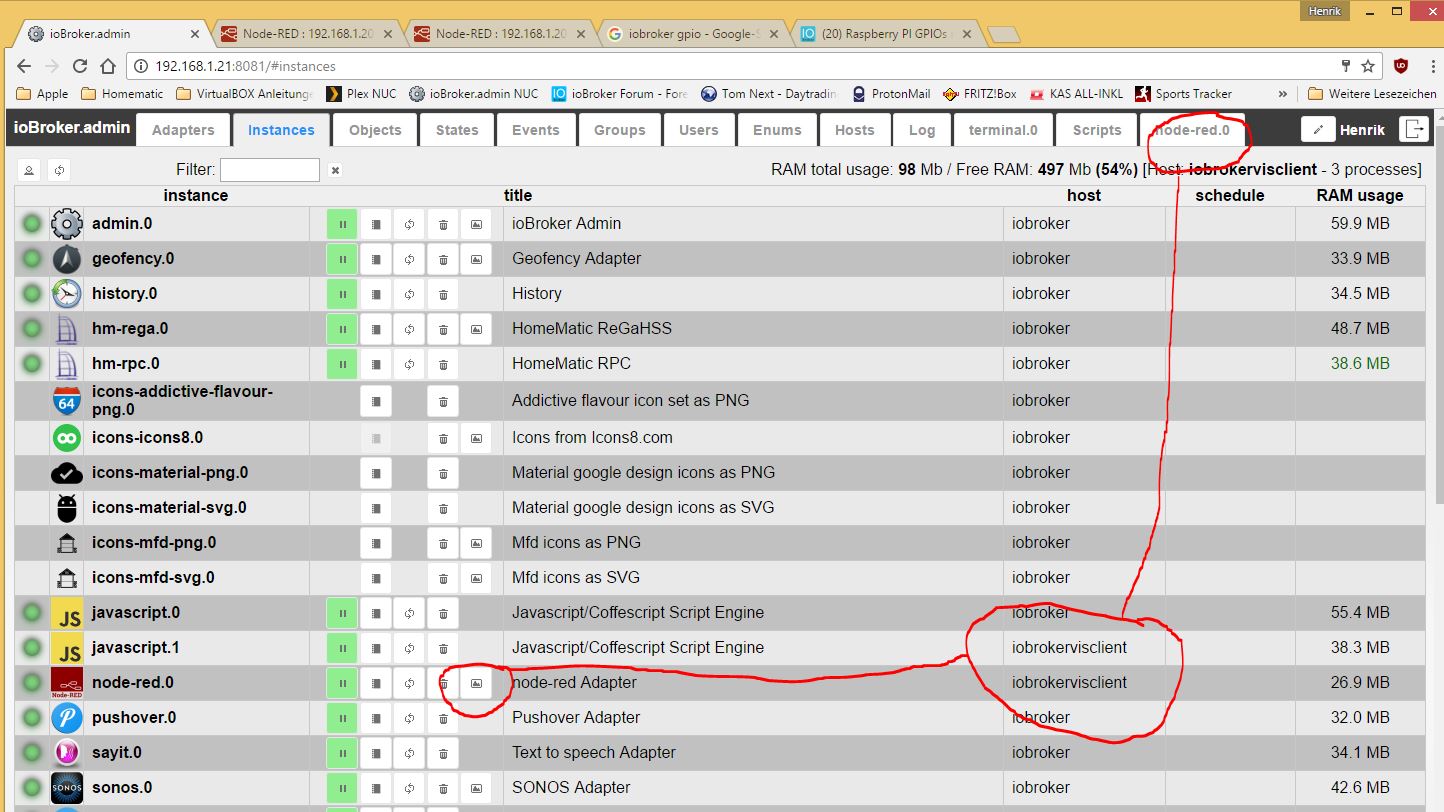
Task: Expand the Weitere Lesezeichen bookmarks folder
Action: (x=1372, y=94)
